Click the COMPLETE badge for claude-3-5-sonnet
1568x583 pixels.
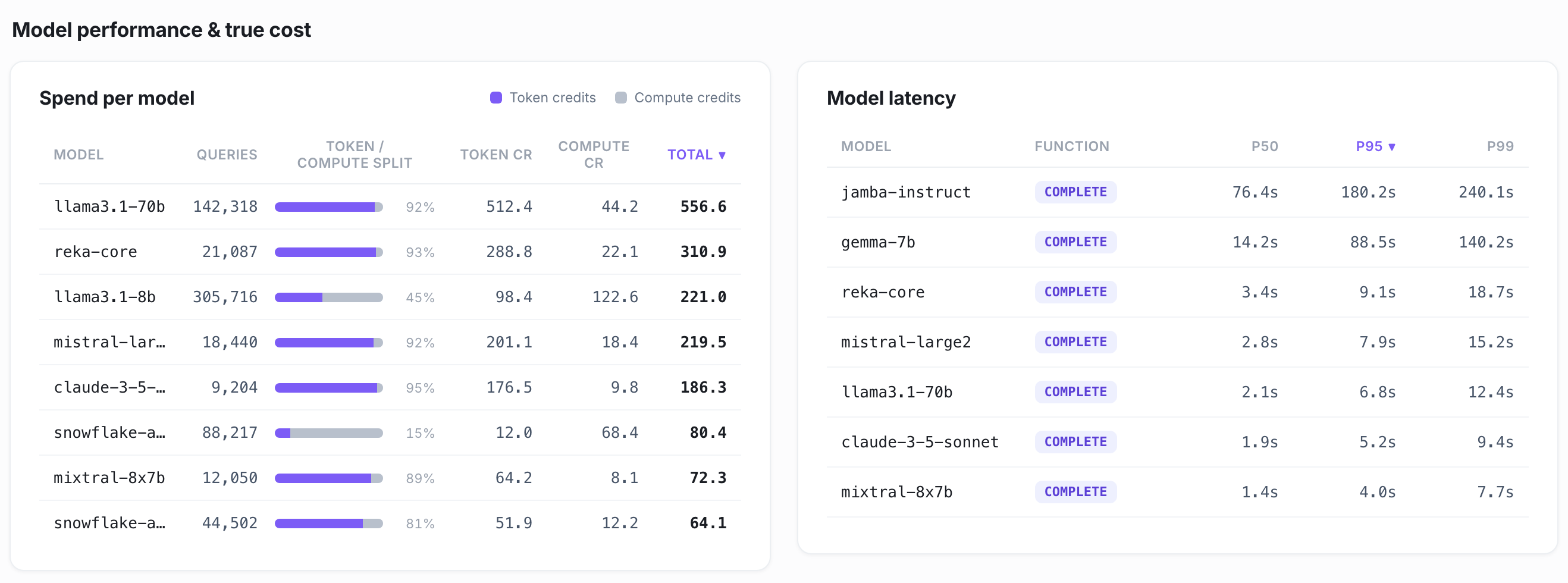tap(1075, 441)
